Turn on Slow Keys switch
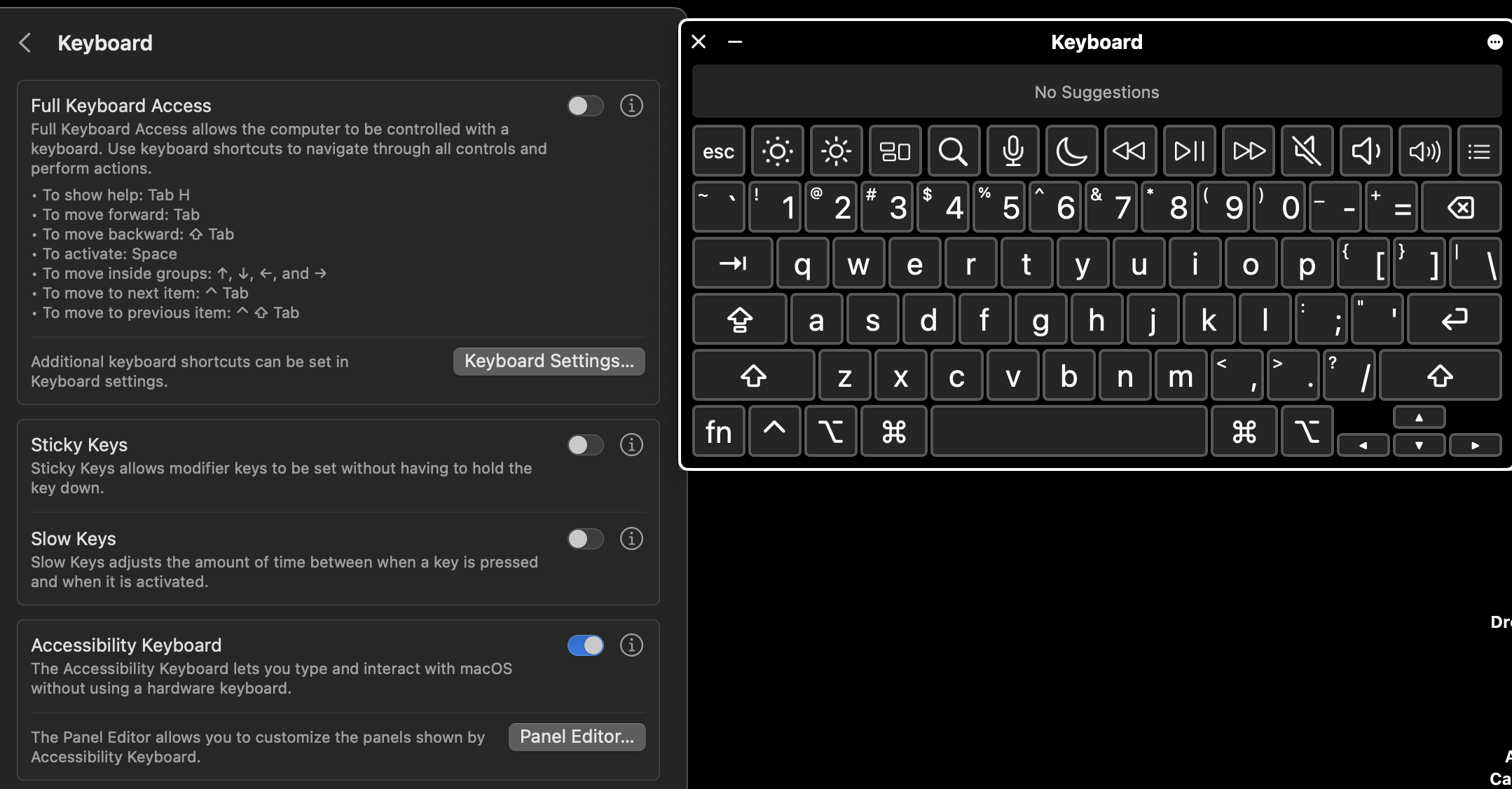The height and width of the screenshot is (789, 1512). pos(585,539)
